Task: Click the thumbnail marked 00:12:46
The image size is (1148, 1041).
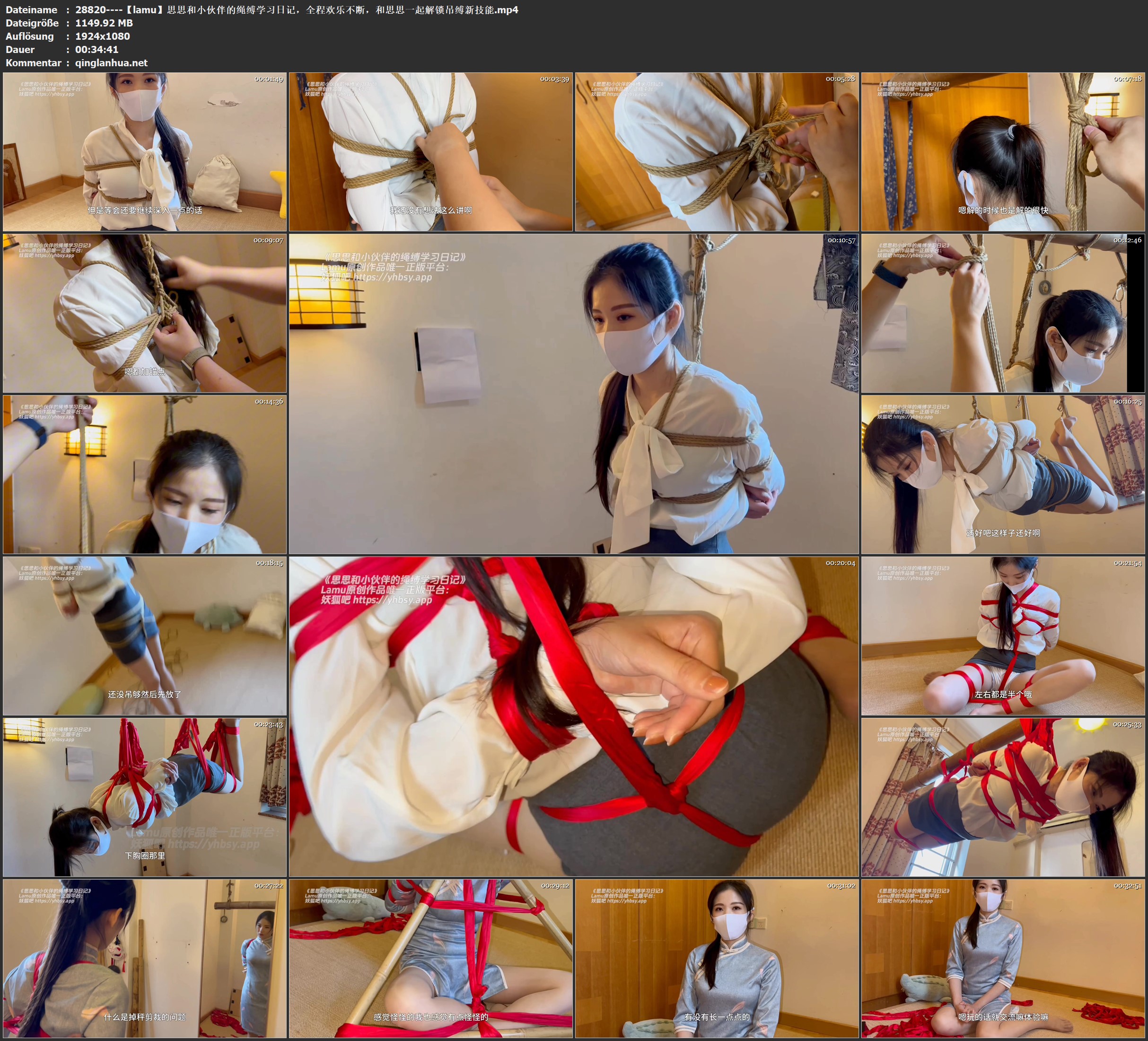Action: 1003,313
